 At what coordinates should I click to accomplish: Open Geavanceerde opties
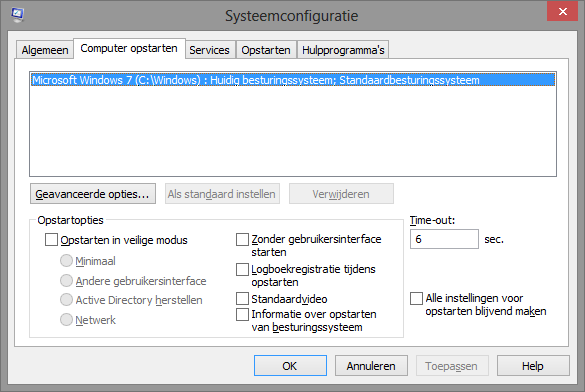(x=93, y=194)
